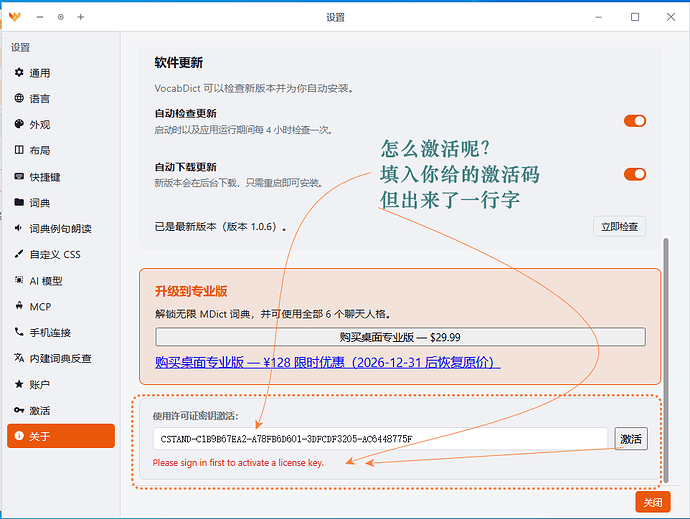Click the 立即检查 button
The image size is (690, 519).
coord(619,226)
